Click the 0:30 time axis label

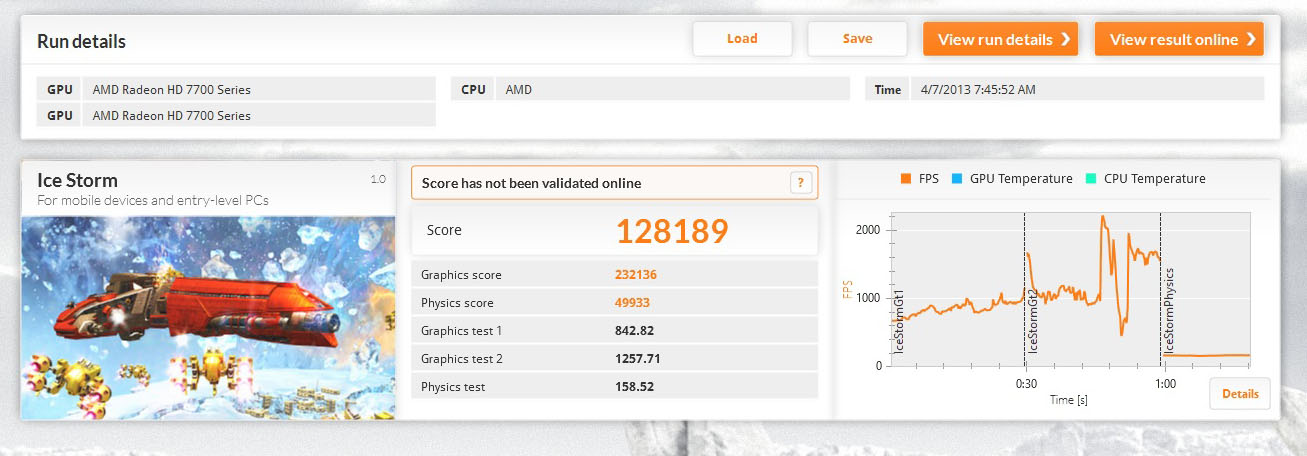(1025, 383)
